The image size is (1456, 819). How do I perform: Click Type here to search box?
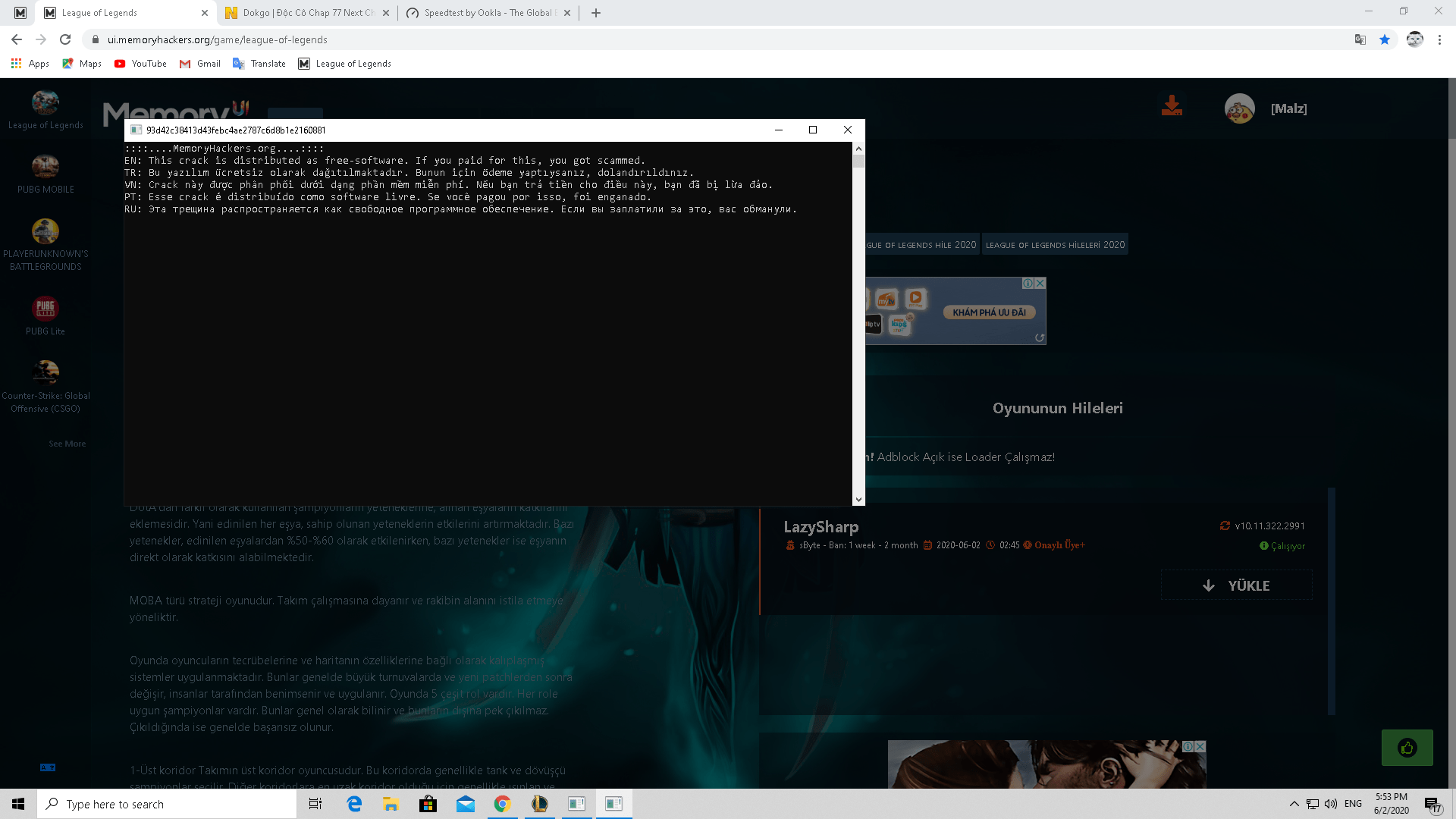167,804
